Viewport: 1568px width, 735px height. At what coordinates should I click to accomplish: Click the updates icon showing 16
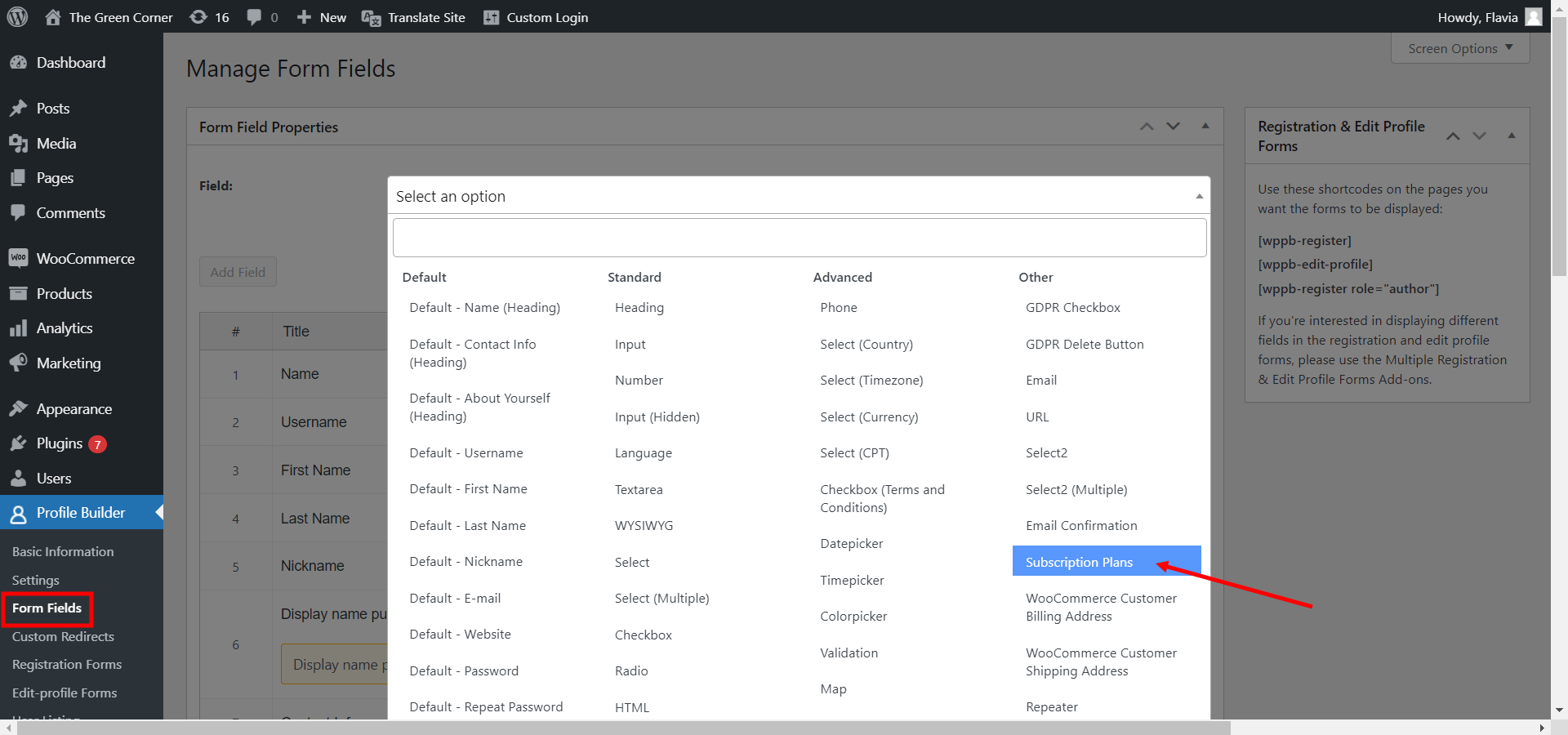pos(198,17)
